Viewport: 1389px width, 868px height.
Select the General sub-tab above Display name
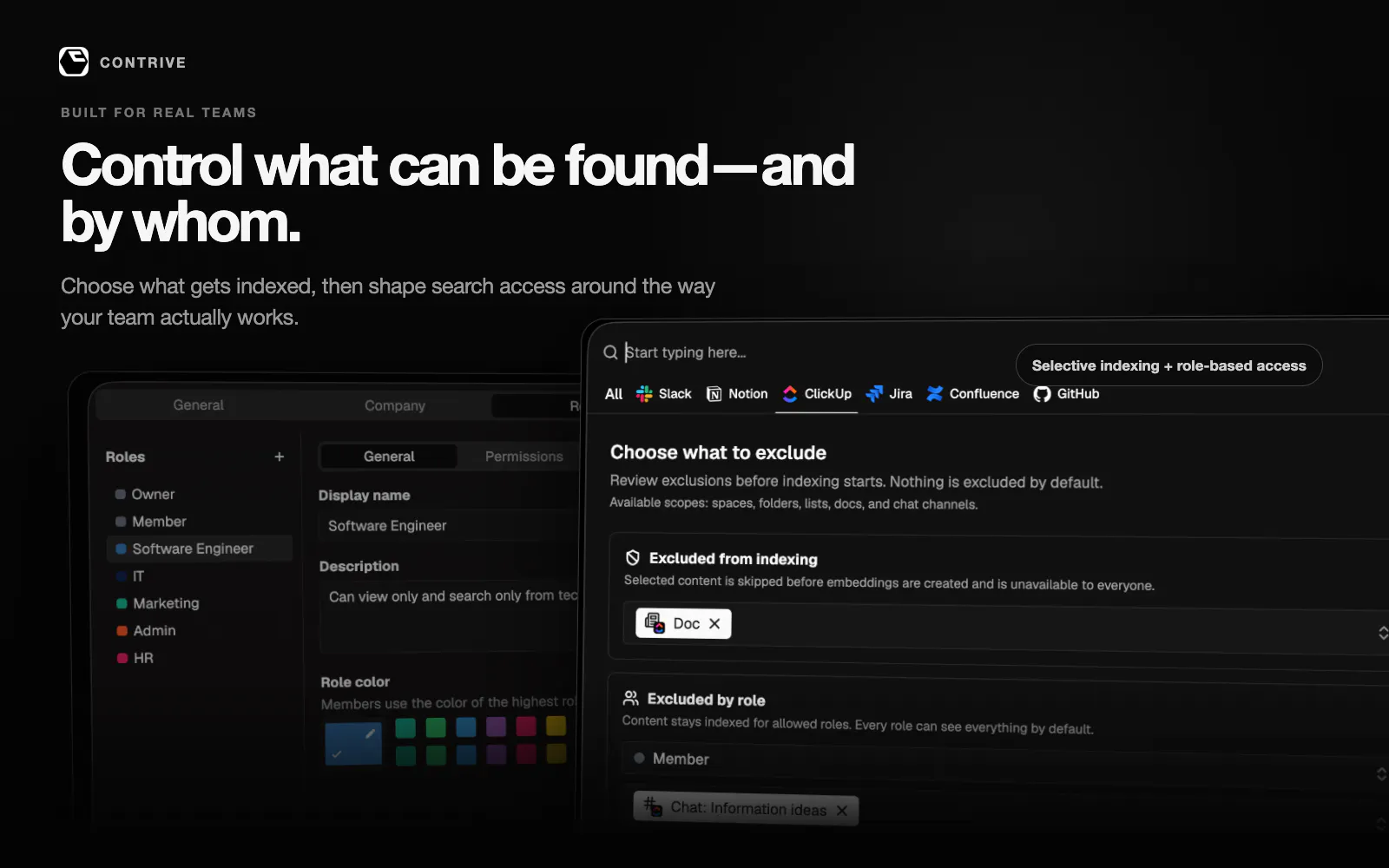pyautogui.click(x=389, y=457)
